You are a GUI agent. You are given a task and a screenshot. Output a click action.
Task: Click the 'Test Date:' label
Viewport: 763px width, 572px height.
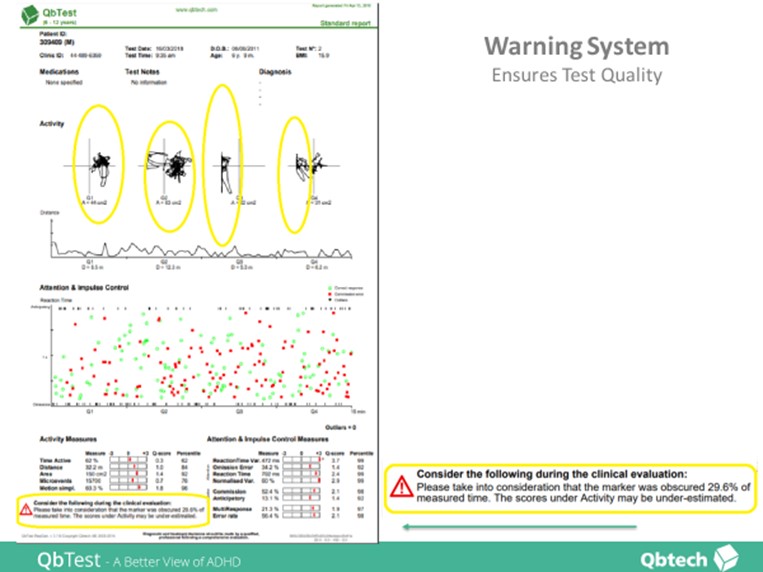tap(139, 49)
